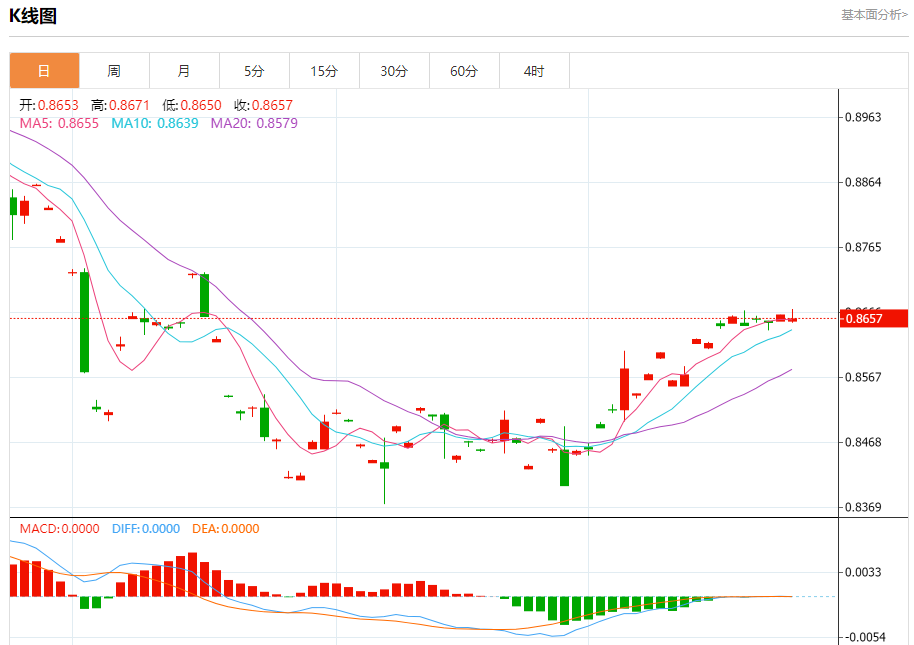Click the 0.8369 price axis label
The width and height of the screenshot is (914, 645).
point(863,507)
